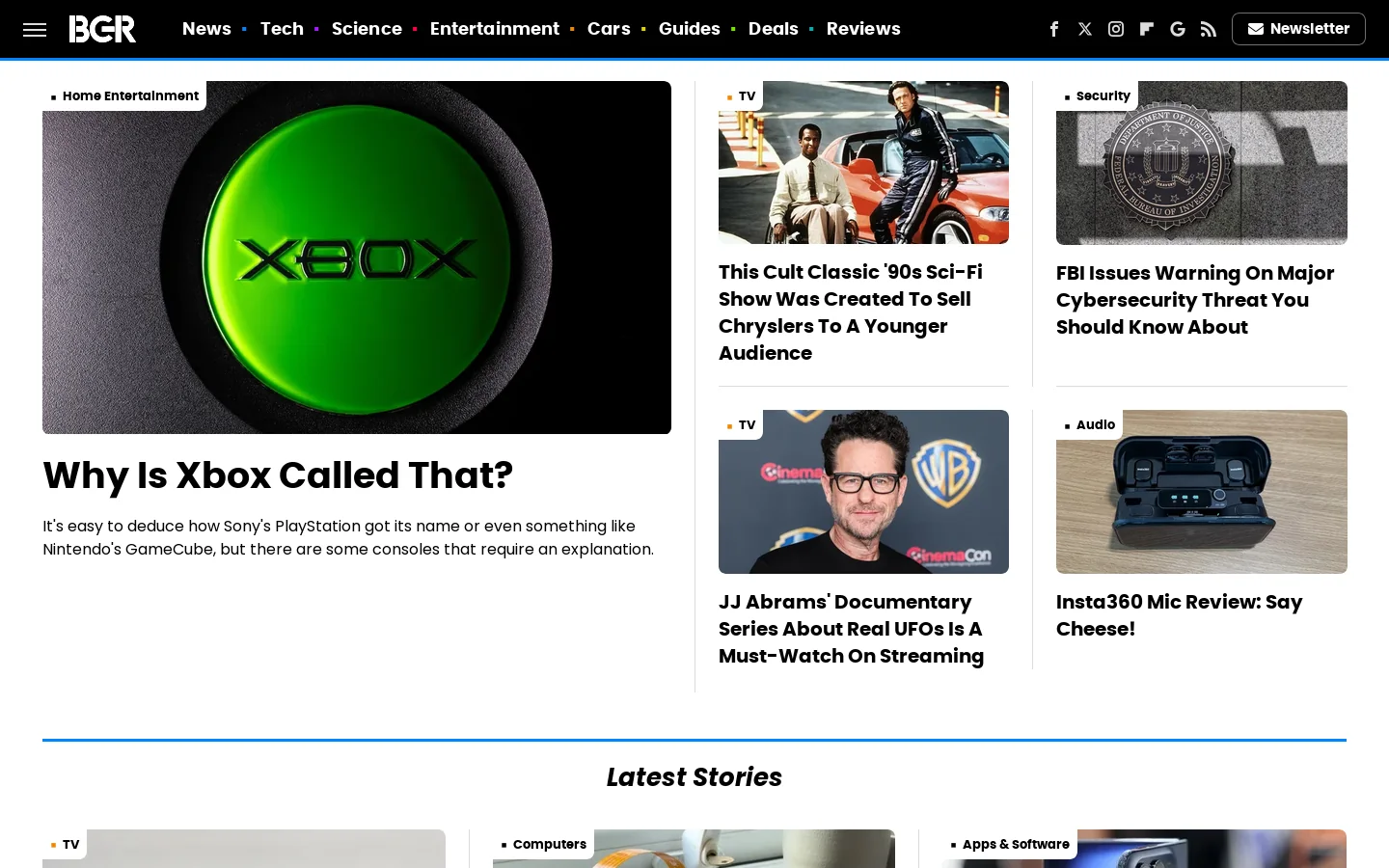This screenshot has height=868, width=1389.
Task: Click the BGR logo
Action: pyautogui.click(x=102, y=29)
